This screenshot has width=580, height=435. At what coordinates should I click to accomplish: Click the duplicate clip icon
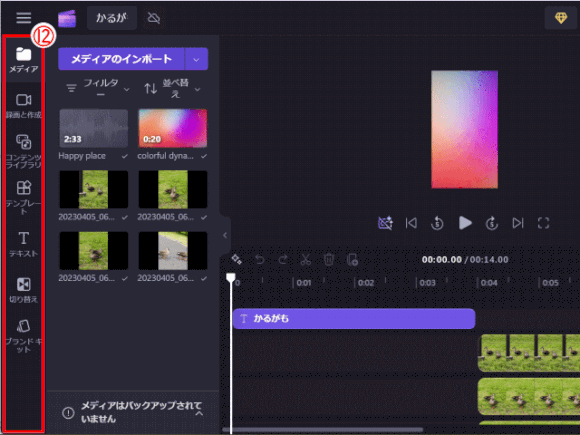point(352,259)
